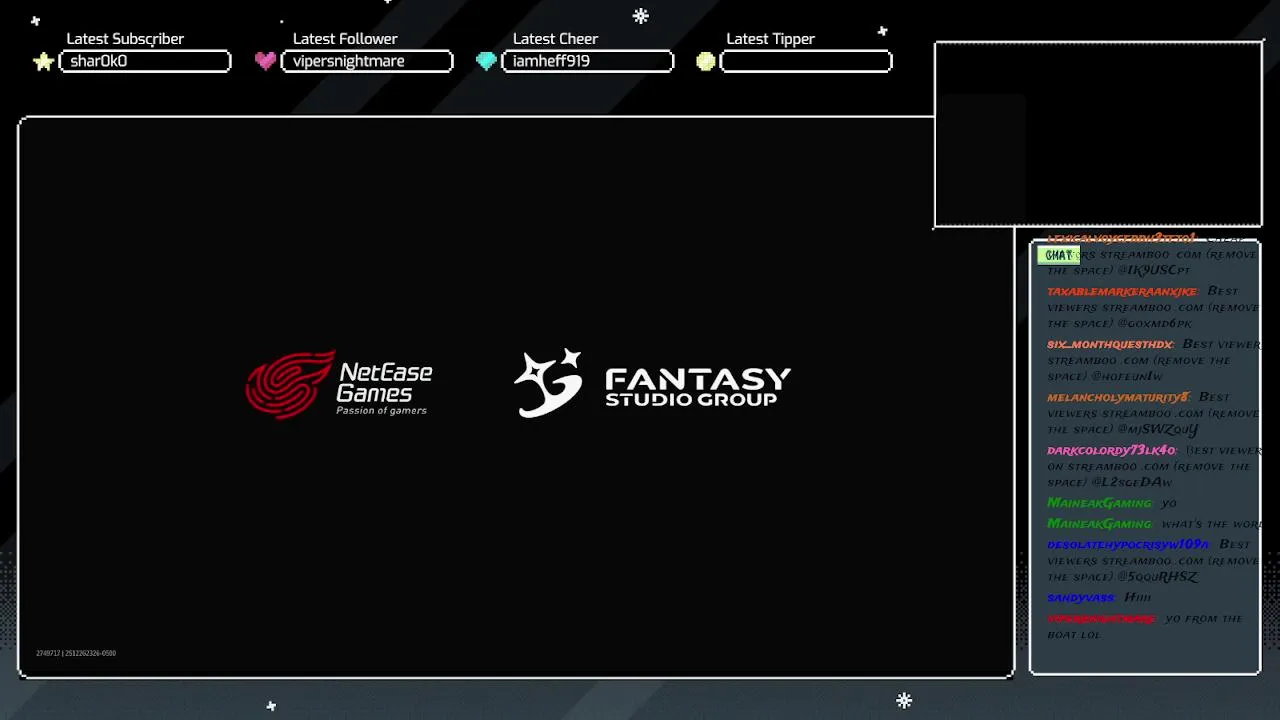
Task: Click the Latest Follower label
Action: click(x=345, y=39)
